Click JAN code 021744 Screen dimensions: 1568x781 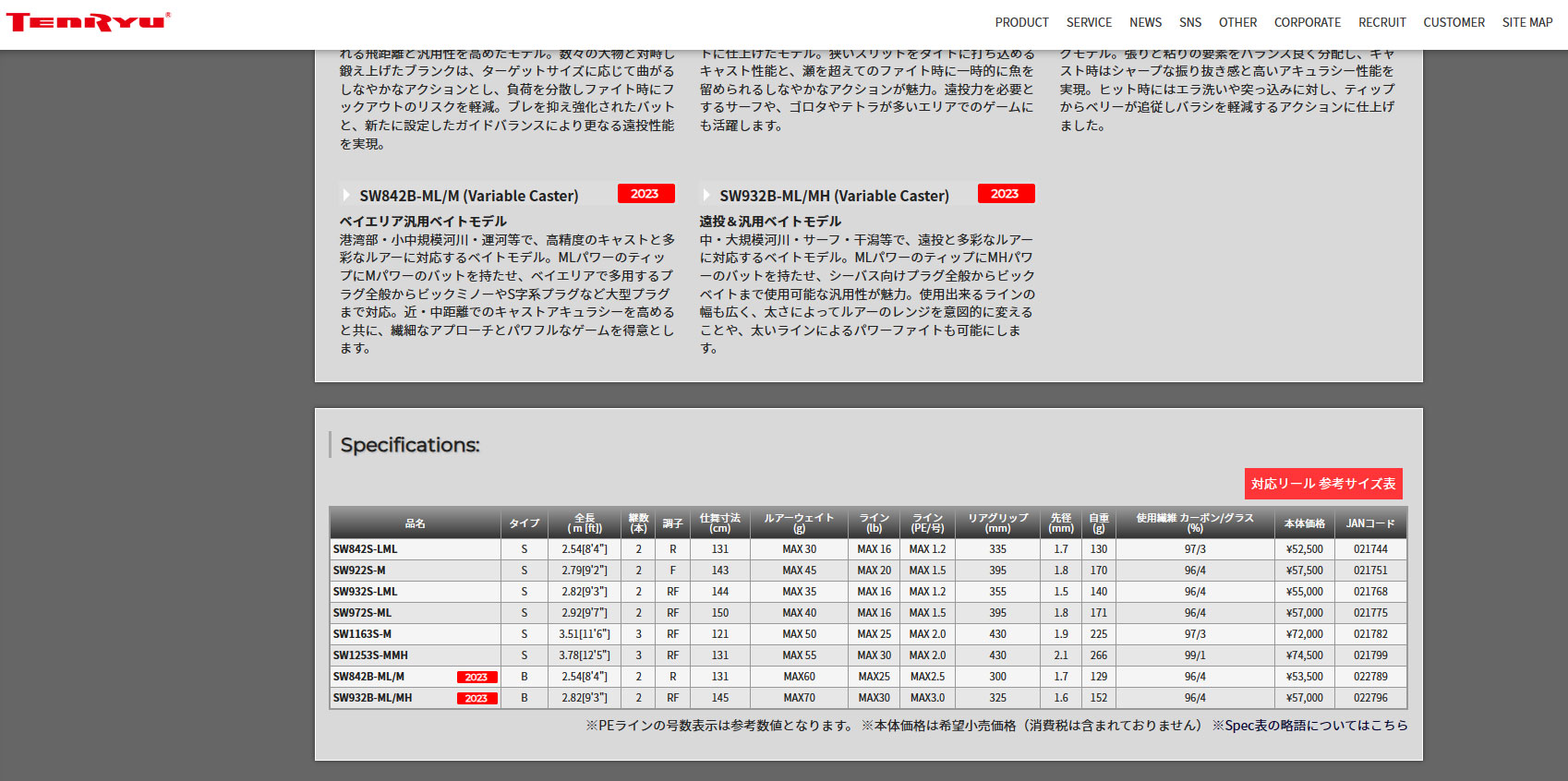click(1370, 548)
